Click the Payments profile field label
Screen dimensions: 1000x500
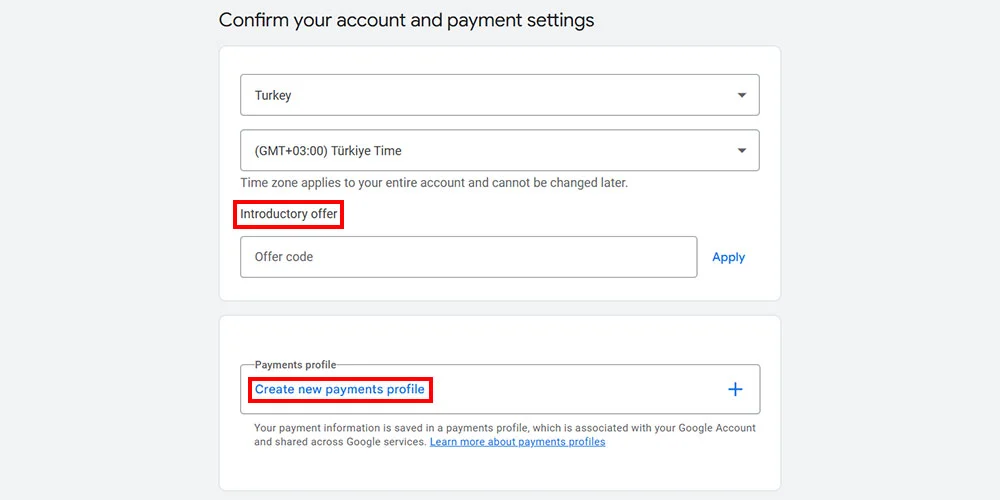[295, 365]
